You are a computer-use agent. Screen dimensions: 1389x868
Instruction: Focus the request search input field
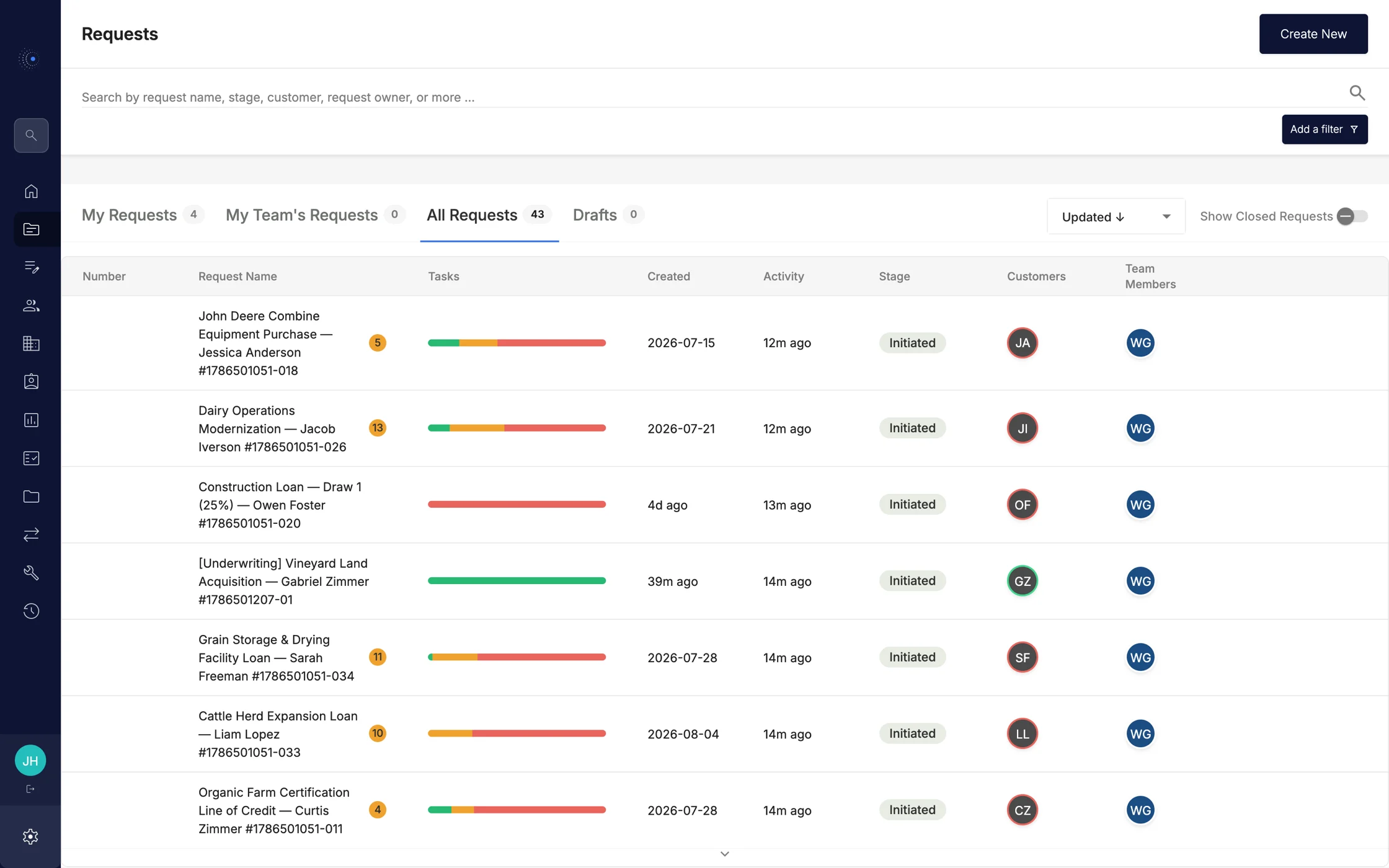tap(713, 97)
